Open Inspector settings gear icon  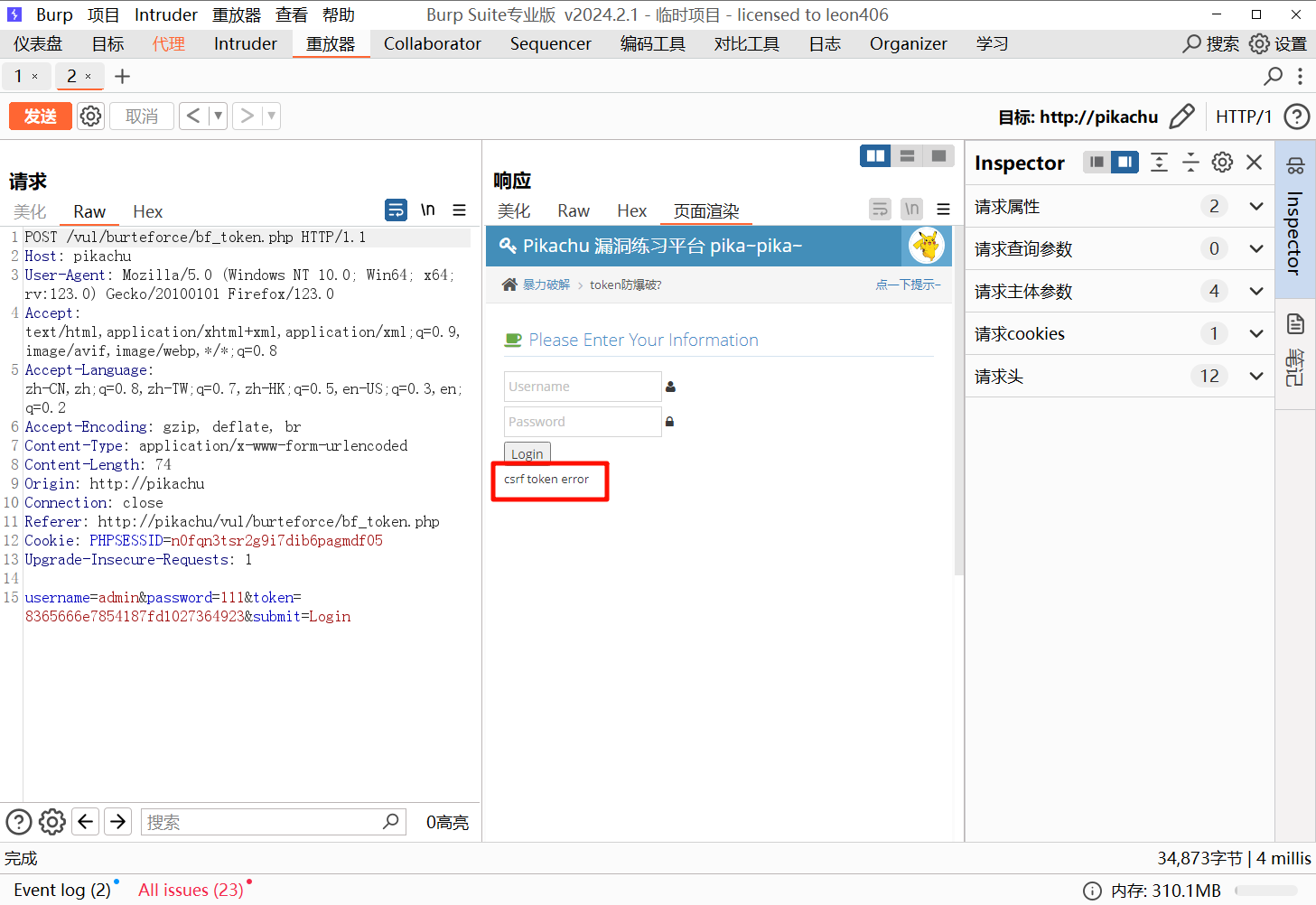pyautogui.click(x=1222, y=162)
